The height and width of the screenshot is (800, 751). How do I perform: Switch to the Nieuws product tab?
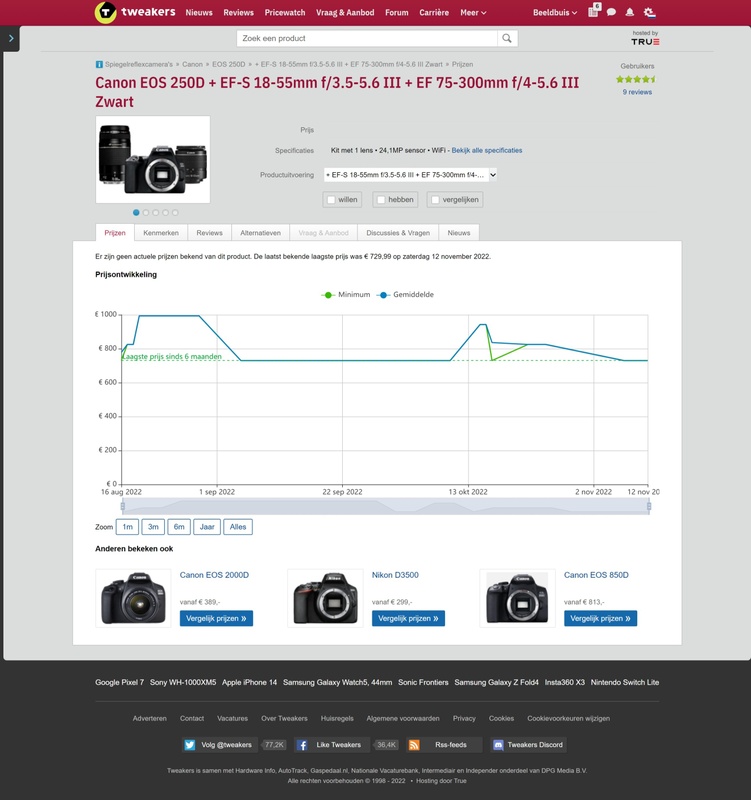[459, 233]
